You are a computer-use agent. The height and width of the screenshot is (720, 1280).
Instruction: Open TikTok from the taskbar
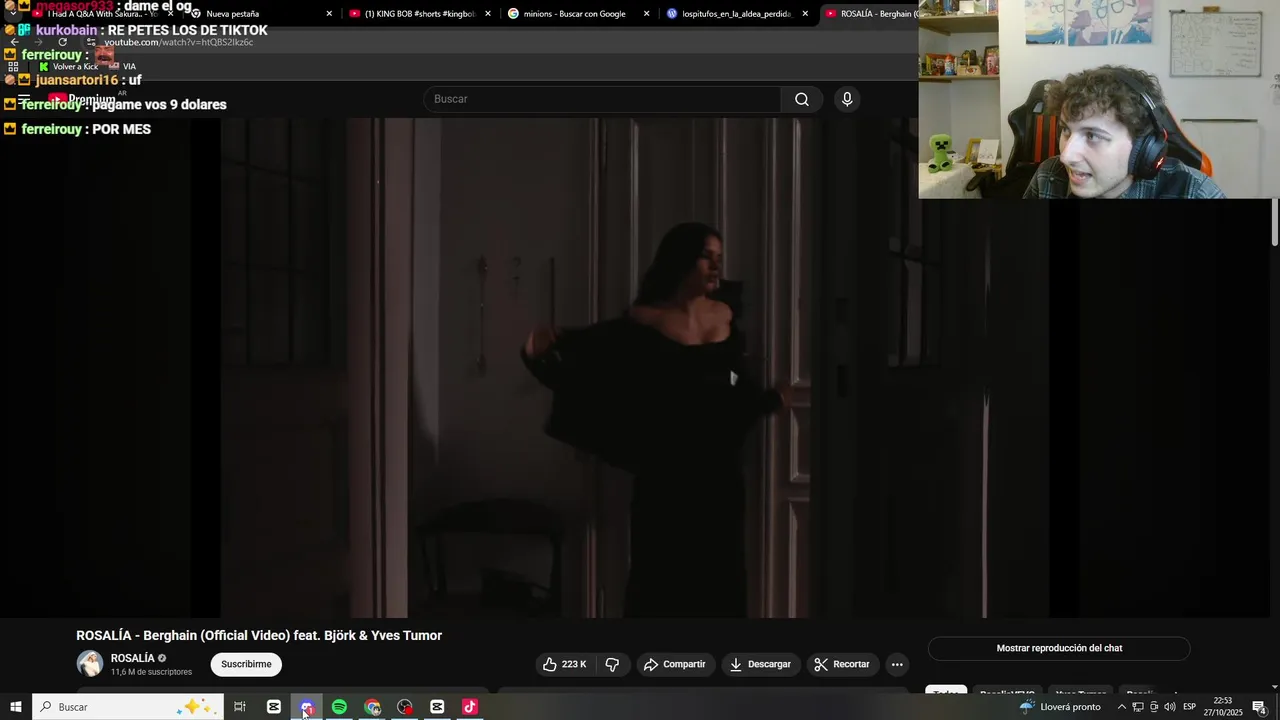[x=470, y=707]
